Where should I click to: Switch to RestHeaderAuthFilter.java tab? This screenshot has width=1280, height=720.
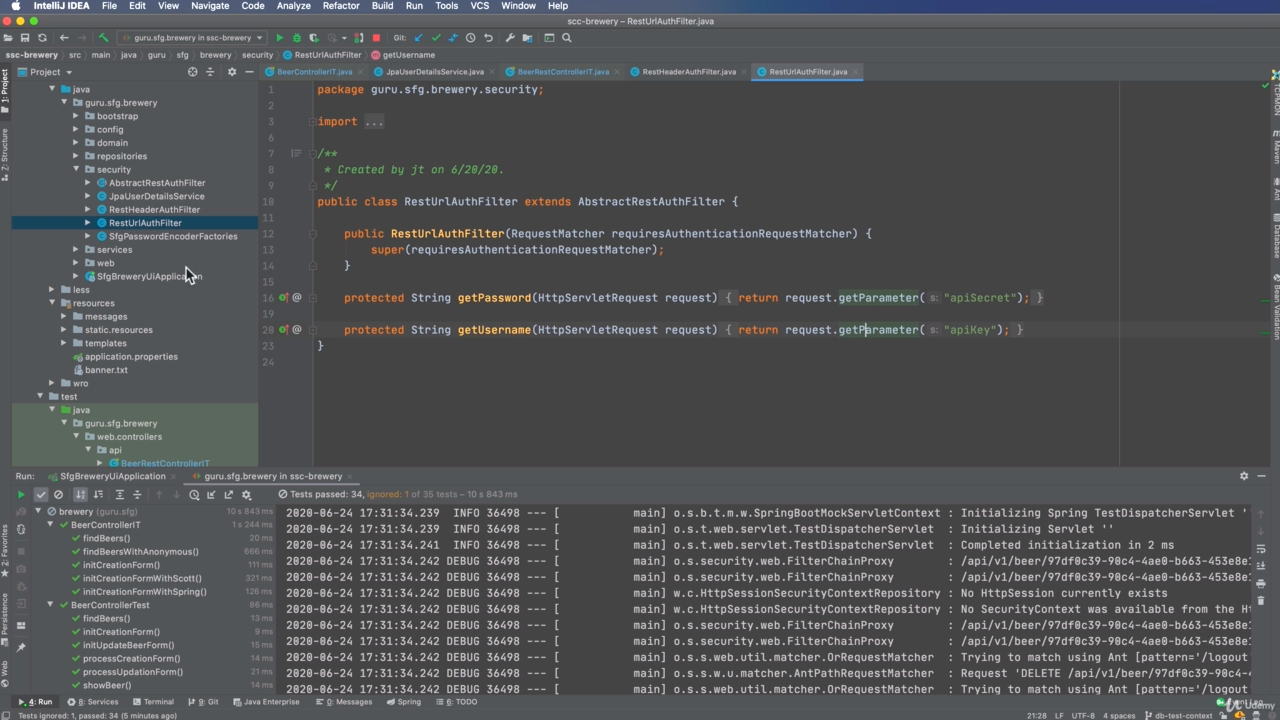(x=688, y=72)
